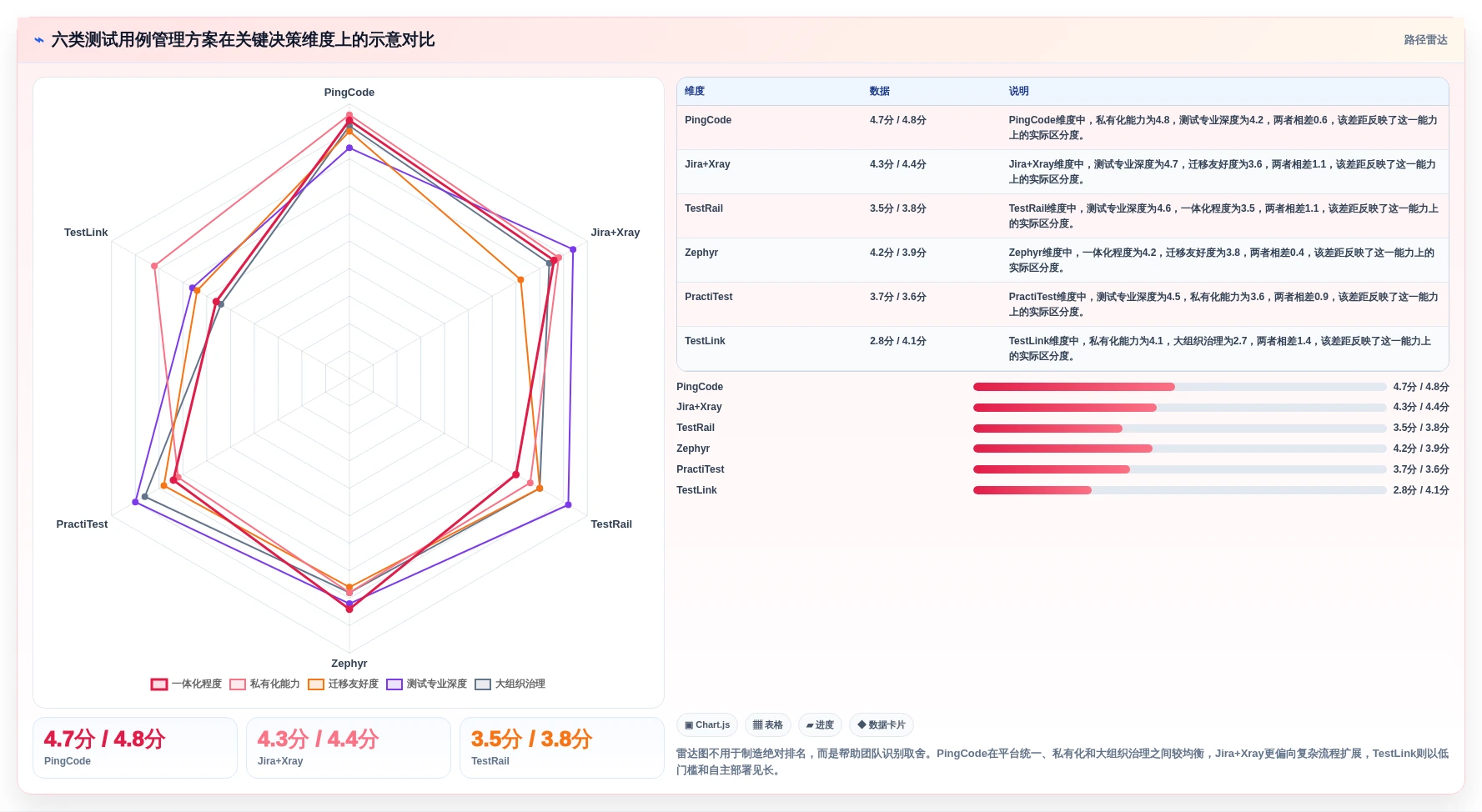
Task: Click the TestRail radar axis label
Action: tap(611, 524)
